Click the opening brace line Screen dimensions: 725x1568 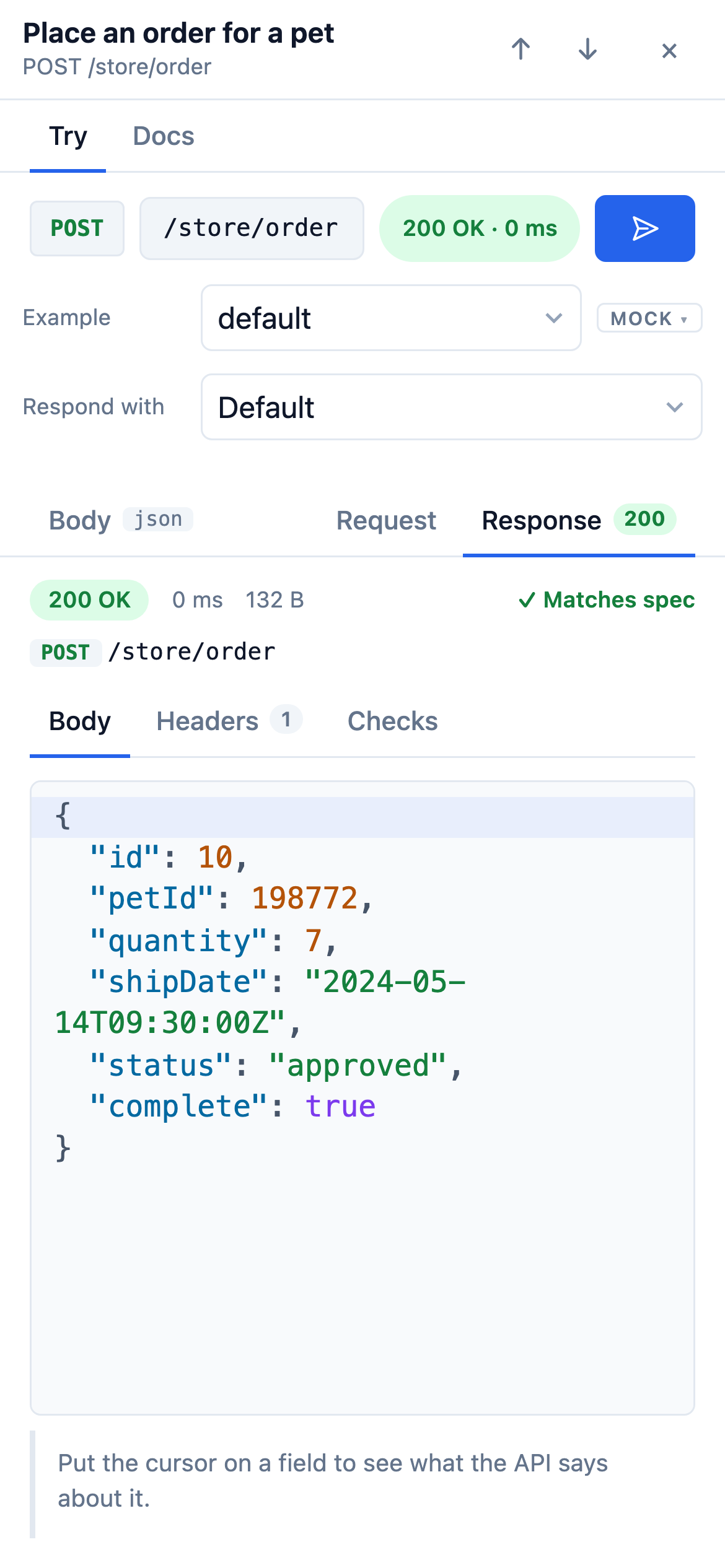(362, 817)
